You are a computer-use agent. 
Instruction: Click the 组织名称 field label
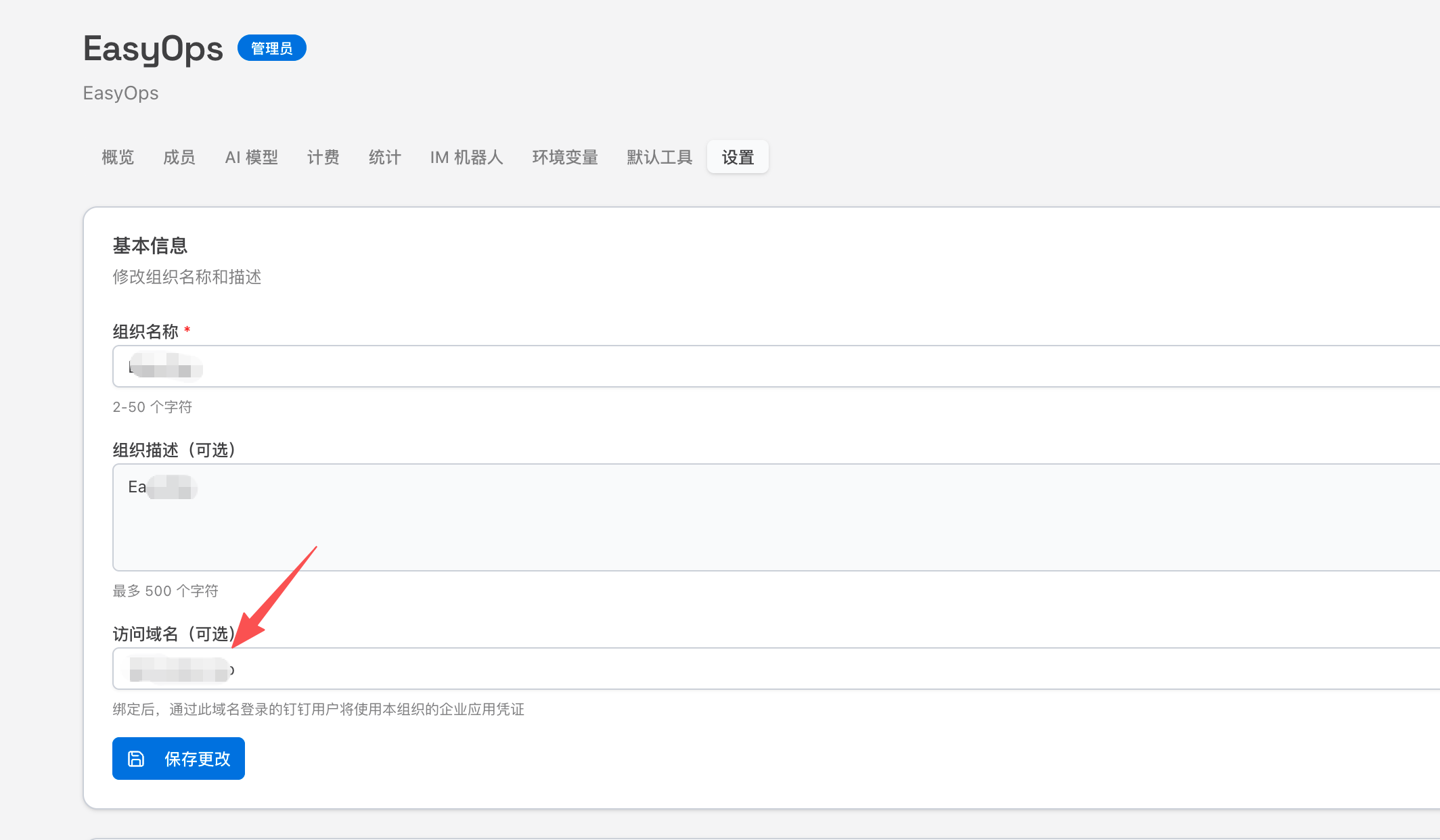[x=145, y=331]
